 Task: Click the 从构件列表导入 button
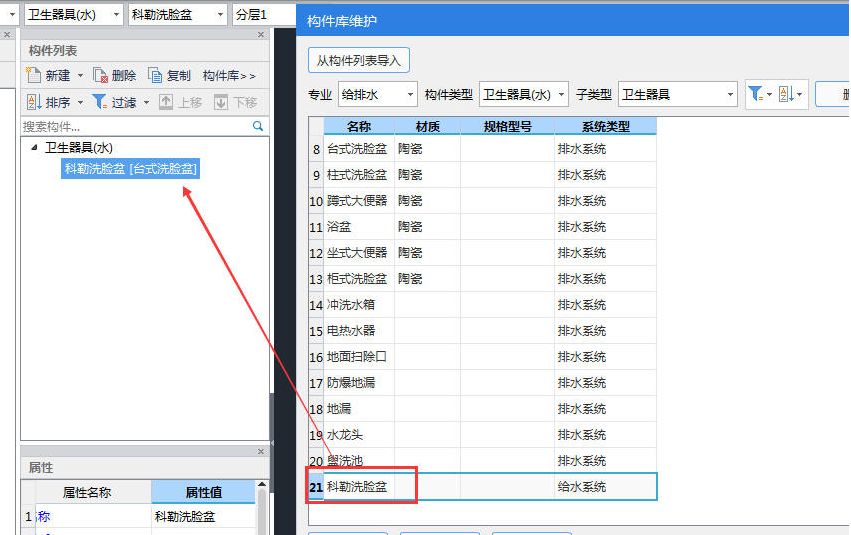[358, 61]
